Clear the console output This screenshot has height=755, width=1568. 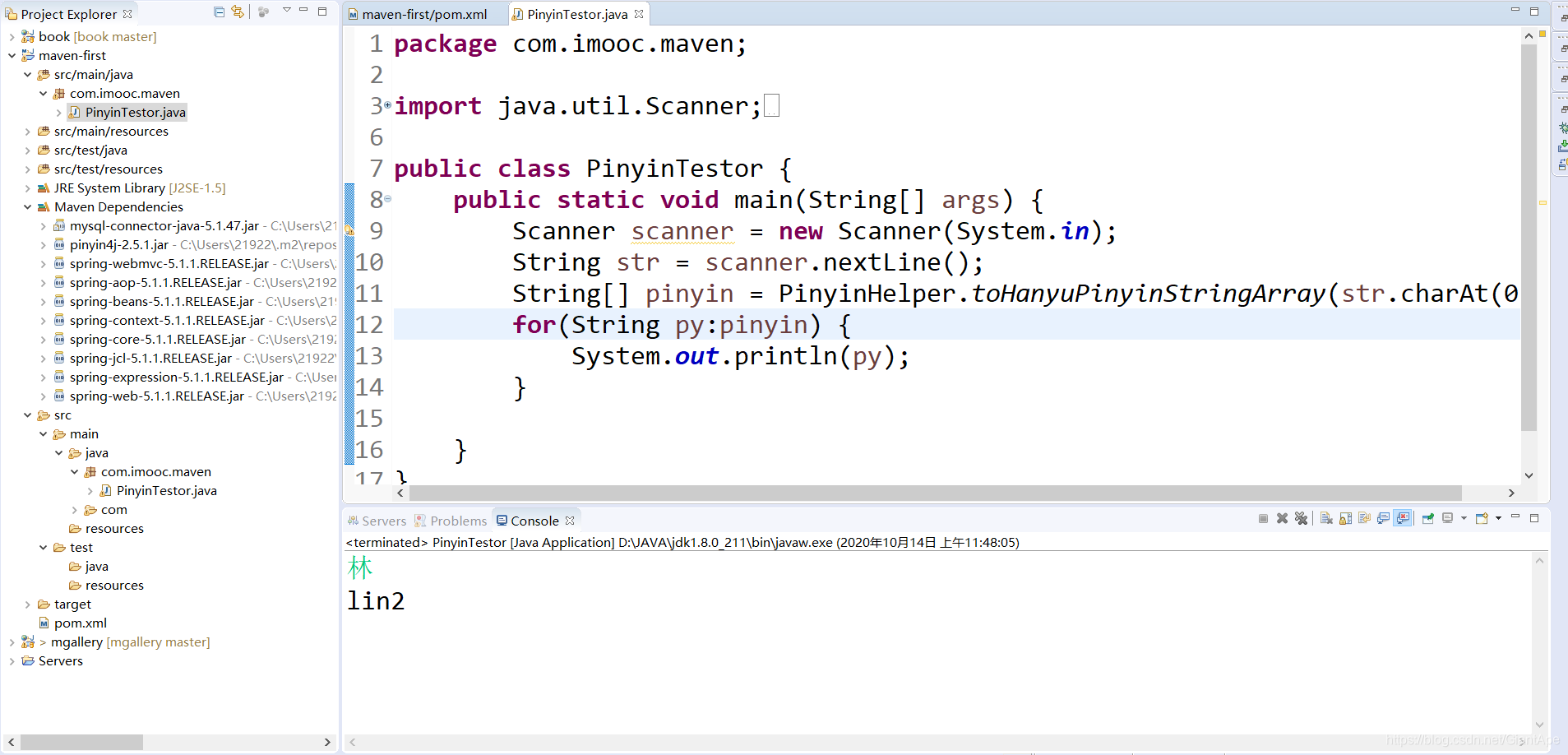coord(1326,518)
